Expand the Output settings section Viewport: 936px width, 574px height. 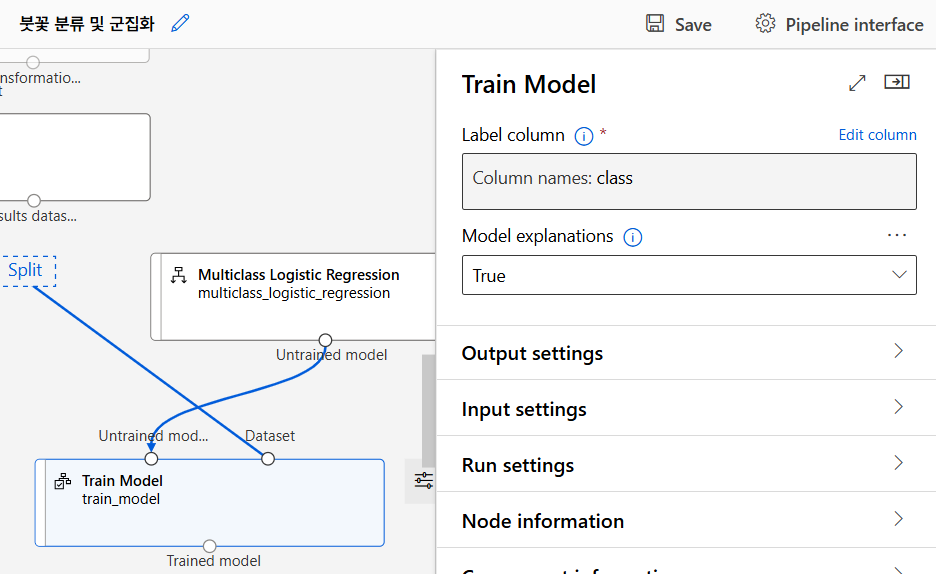pos(686,353)
